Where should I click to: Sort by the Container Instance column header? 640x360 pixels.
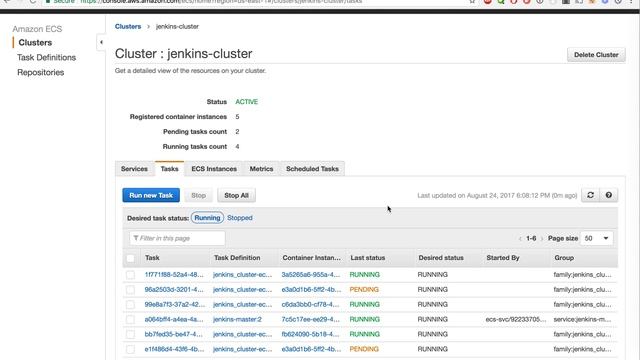pyautogui.click(x=311, y=258)
